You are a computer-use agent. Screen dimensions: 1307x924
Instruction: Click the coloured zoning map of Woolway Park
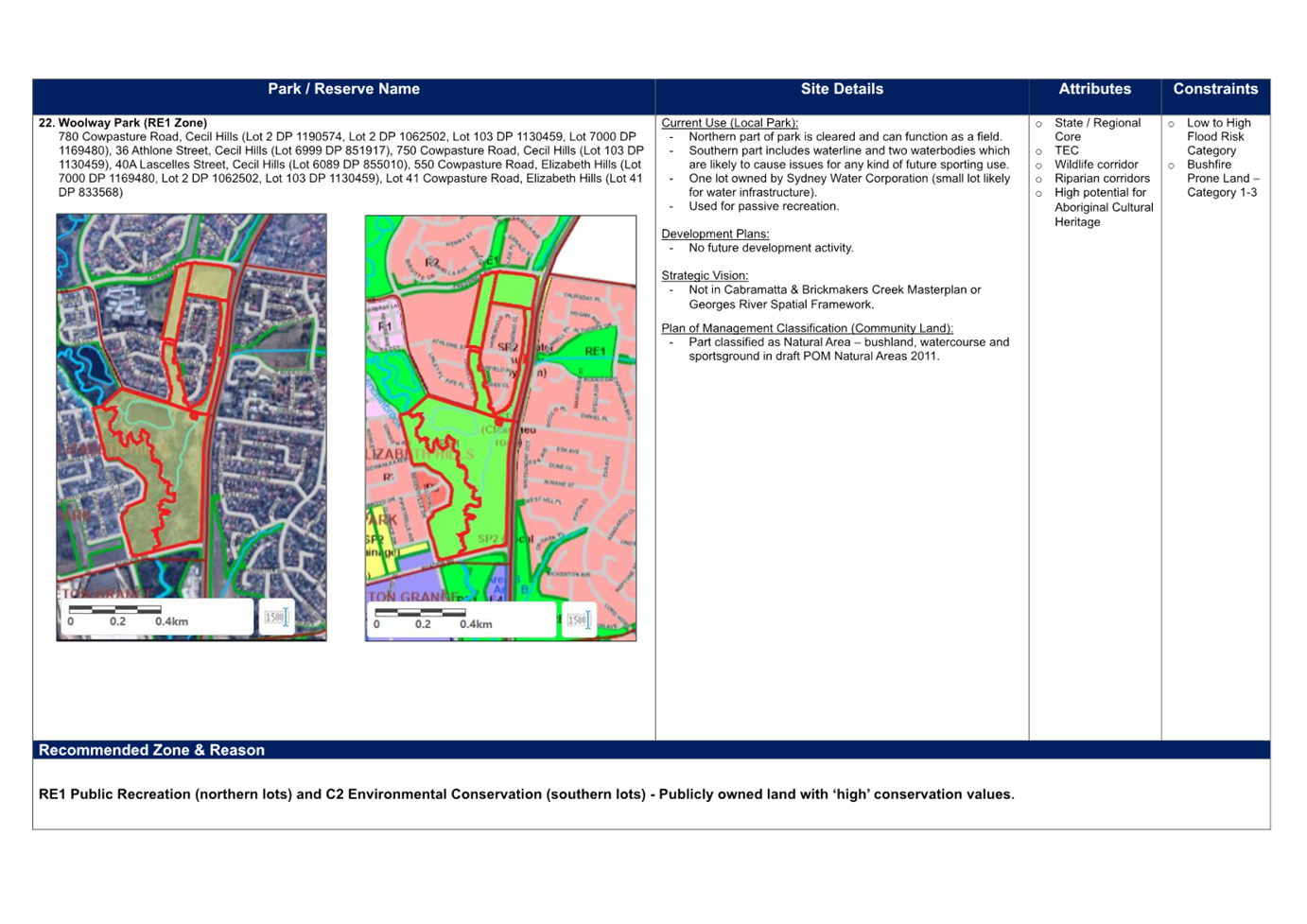(500, 428)
